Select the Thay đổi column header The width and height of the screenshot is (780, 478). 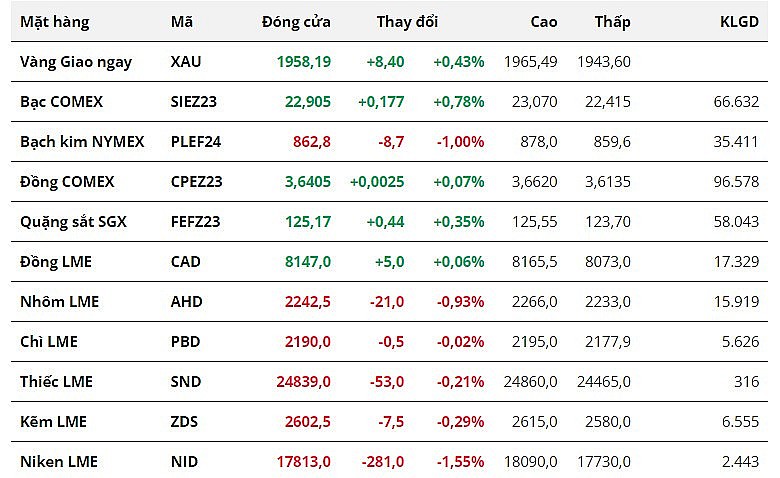click(407, 22)
